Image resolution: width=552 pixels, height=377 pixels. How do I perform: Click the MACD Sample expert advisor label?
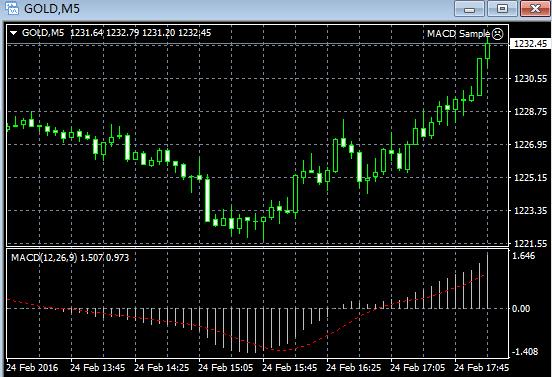click(458, 34)
